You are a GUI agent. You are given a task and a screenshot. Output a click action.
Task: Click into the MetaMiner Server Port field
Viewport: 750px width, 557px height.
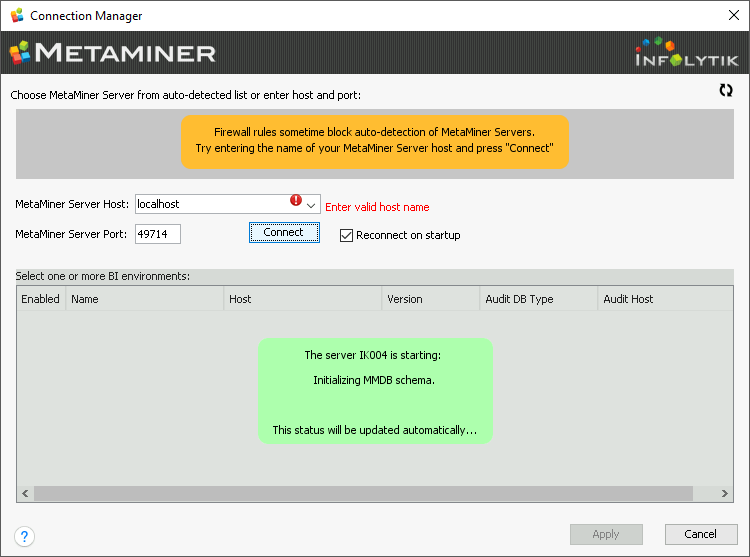(x=158, y=234)
